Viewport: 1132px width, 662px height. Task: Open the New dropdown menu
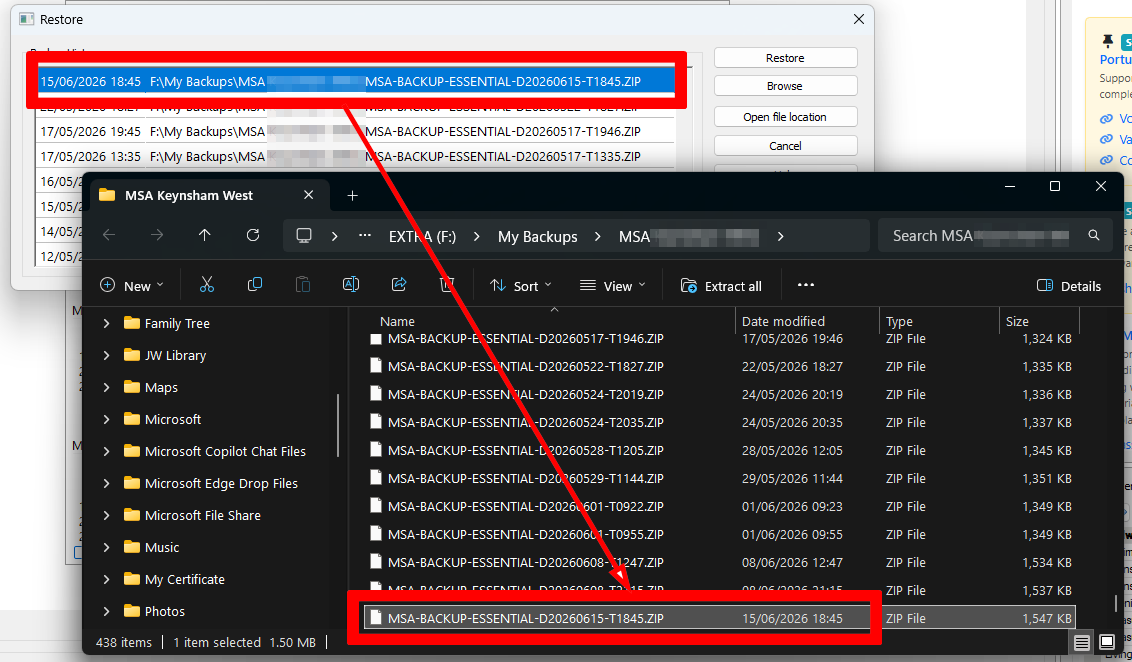point(131,286)
